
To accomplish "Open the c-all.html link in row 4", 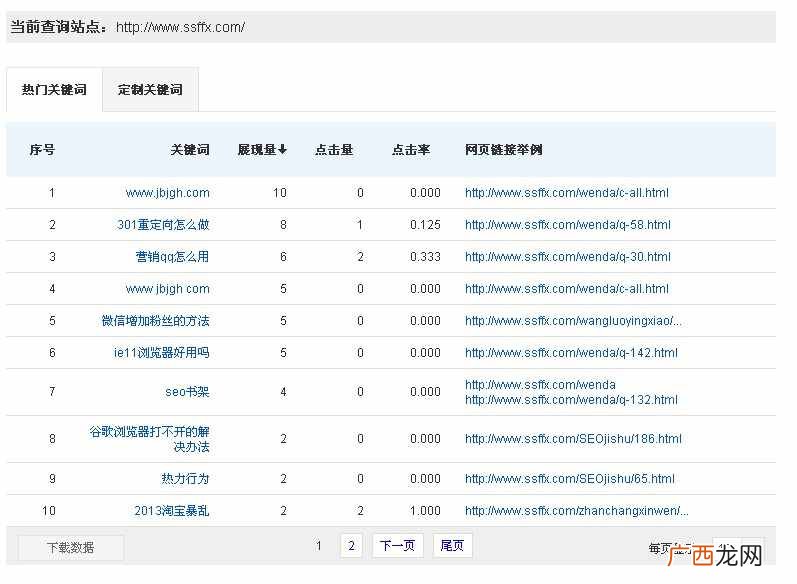I will click(567, 289).
